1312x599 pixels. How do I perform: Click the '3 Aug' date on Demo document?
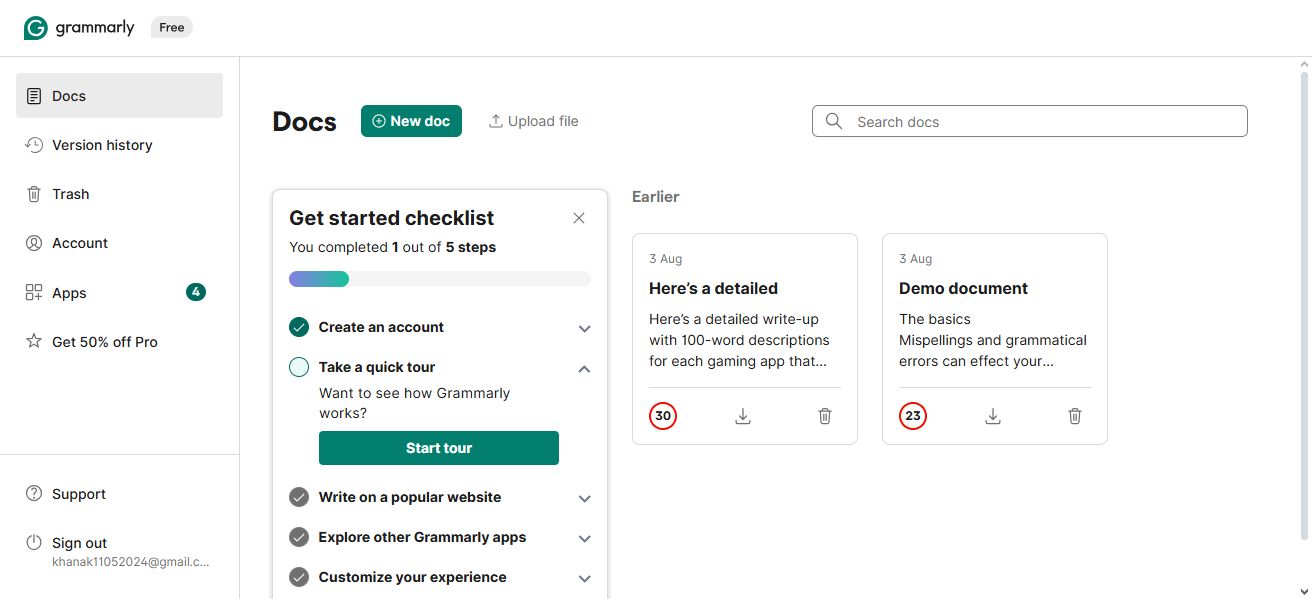coord(915,259)
